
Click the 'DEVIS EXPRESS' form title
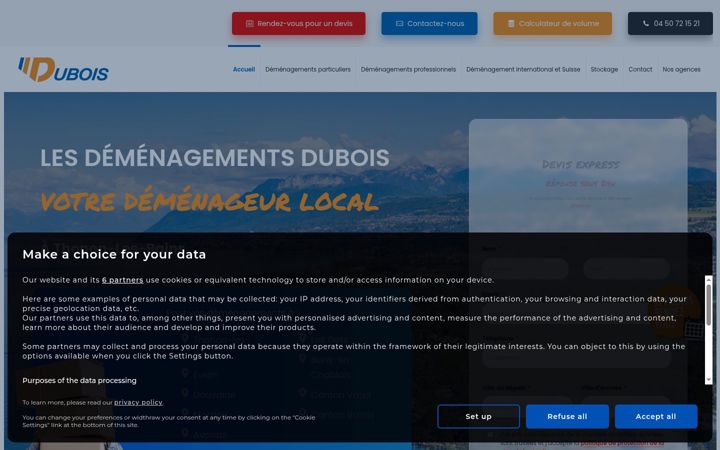pos(580,164)
